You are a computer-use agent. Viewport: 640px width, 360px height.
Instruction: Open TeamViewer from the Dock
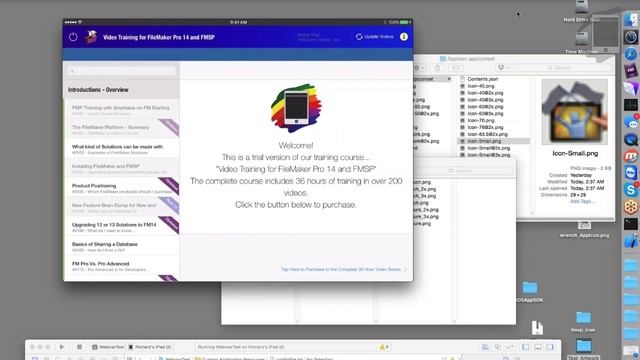pos(631,173)
